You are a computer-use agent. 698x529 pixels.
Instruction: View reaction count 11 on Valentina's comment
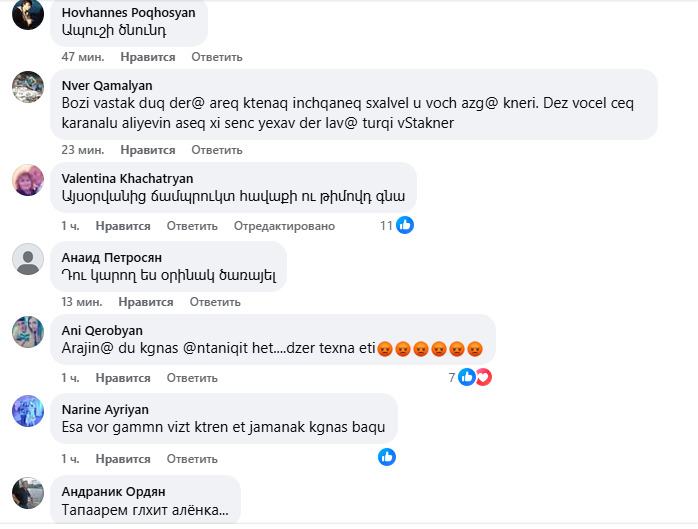coord(386,225)
